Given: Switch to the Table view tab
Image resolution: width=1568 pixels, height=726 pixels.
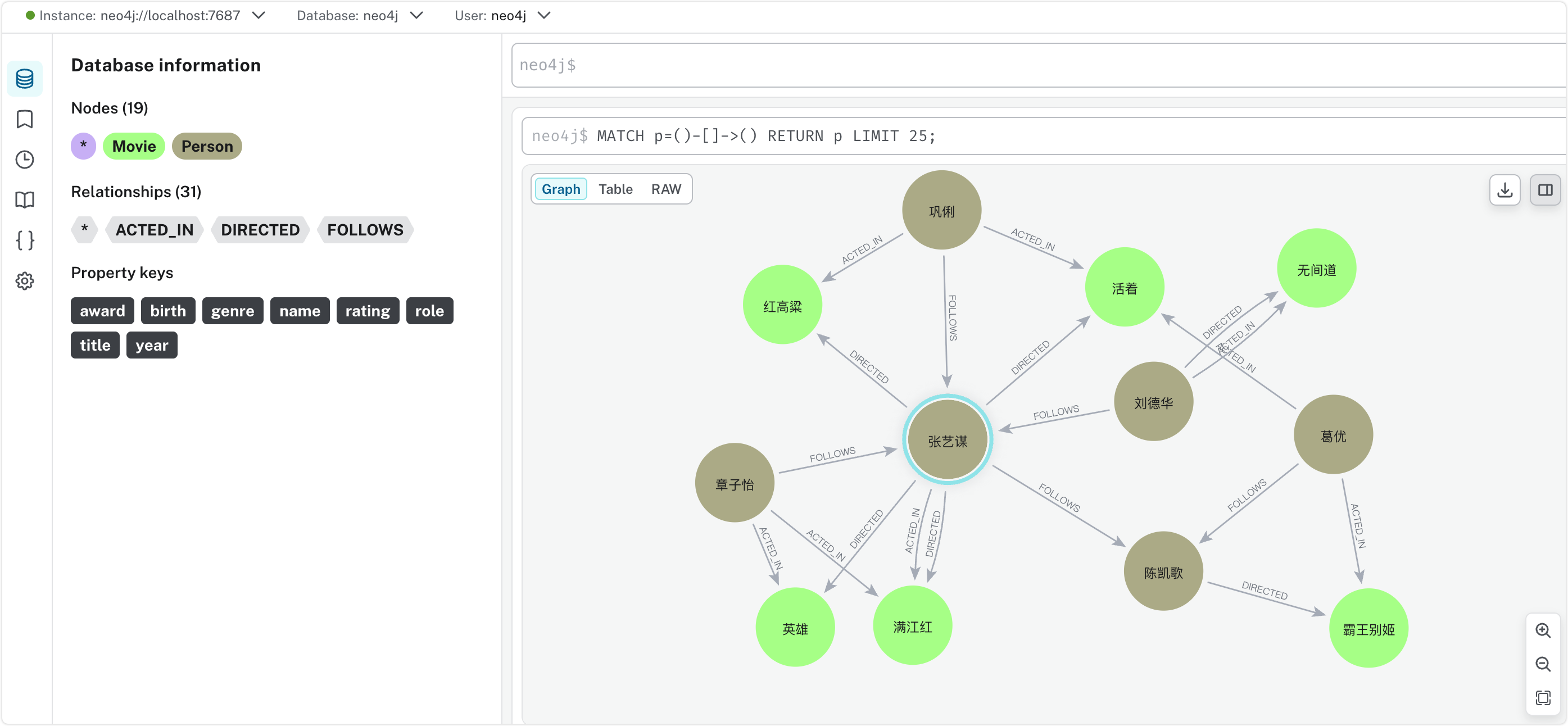Looking at the screenshot, I should 615,189.
